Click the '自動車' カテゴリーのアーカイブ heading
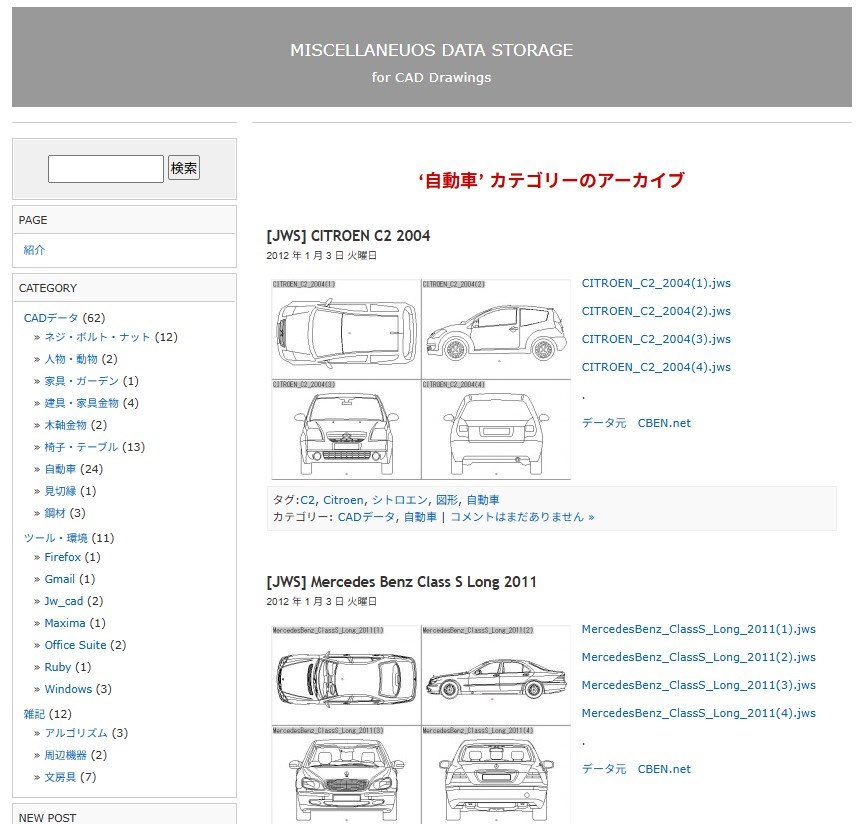Viewport: 860px width, 824px height. coord(551,180)
